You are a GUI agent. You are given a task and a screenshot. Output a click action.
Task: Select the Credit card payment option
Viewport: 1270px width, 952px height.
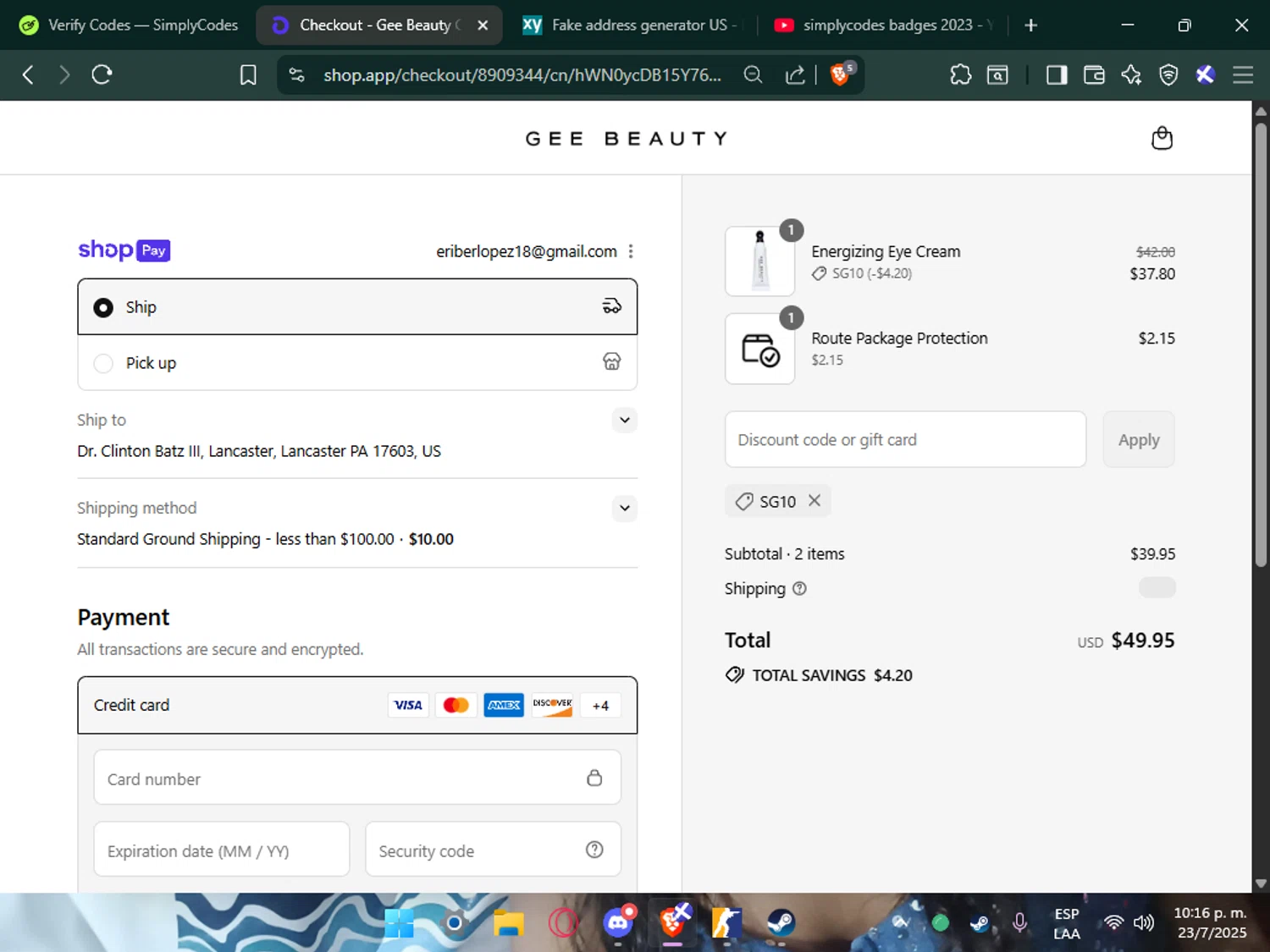point(357,705)
